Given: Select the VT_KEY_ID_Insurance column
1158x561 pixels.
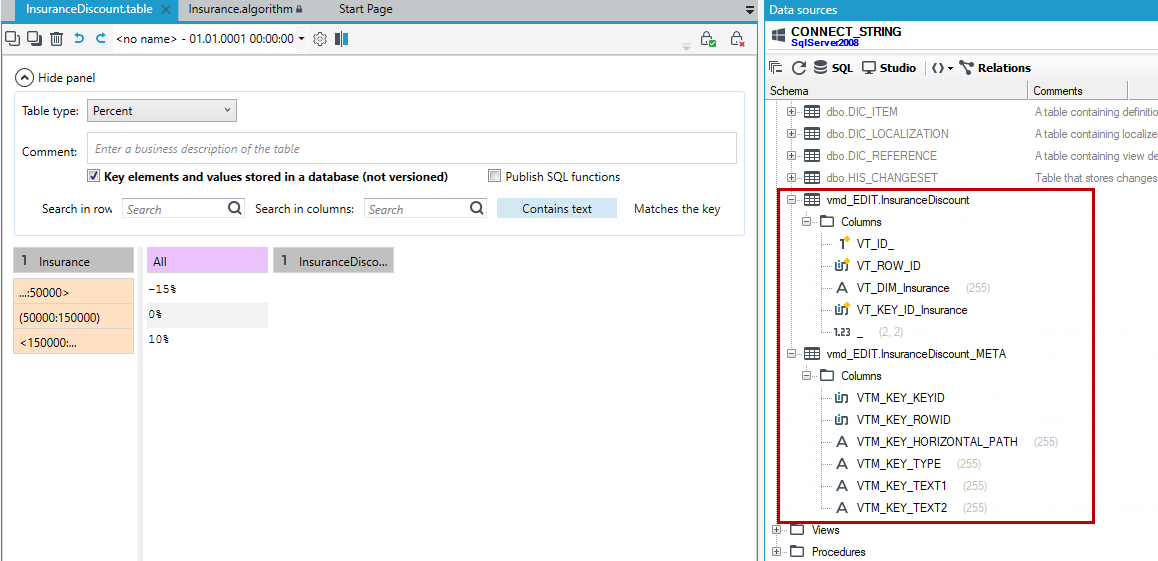Looking at the screenshot, I should click(911, 310).
